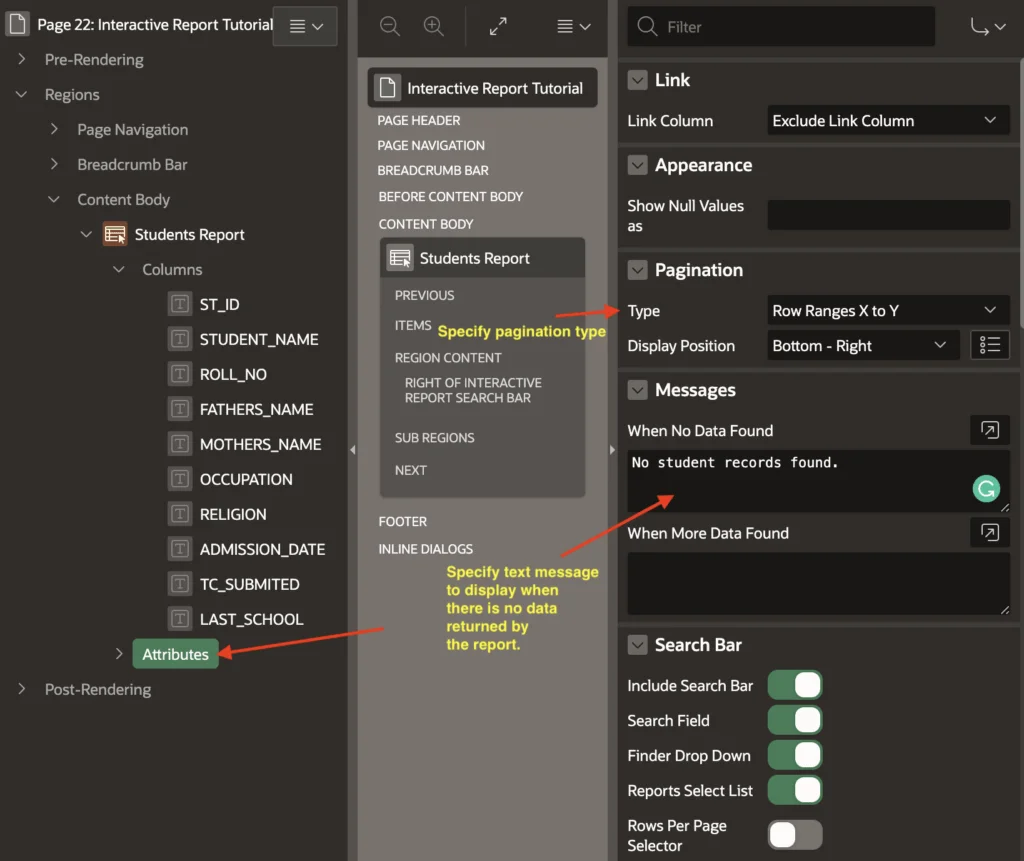This screenshot has width=1024, height=861.
Task: Select INLINE DIALOGS layout slot
Action: 425,549
